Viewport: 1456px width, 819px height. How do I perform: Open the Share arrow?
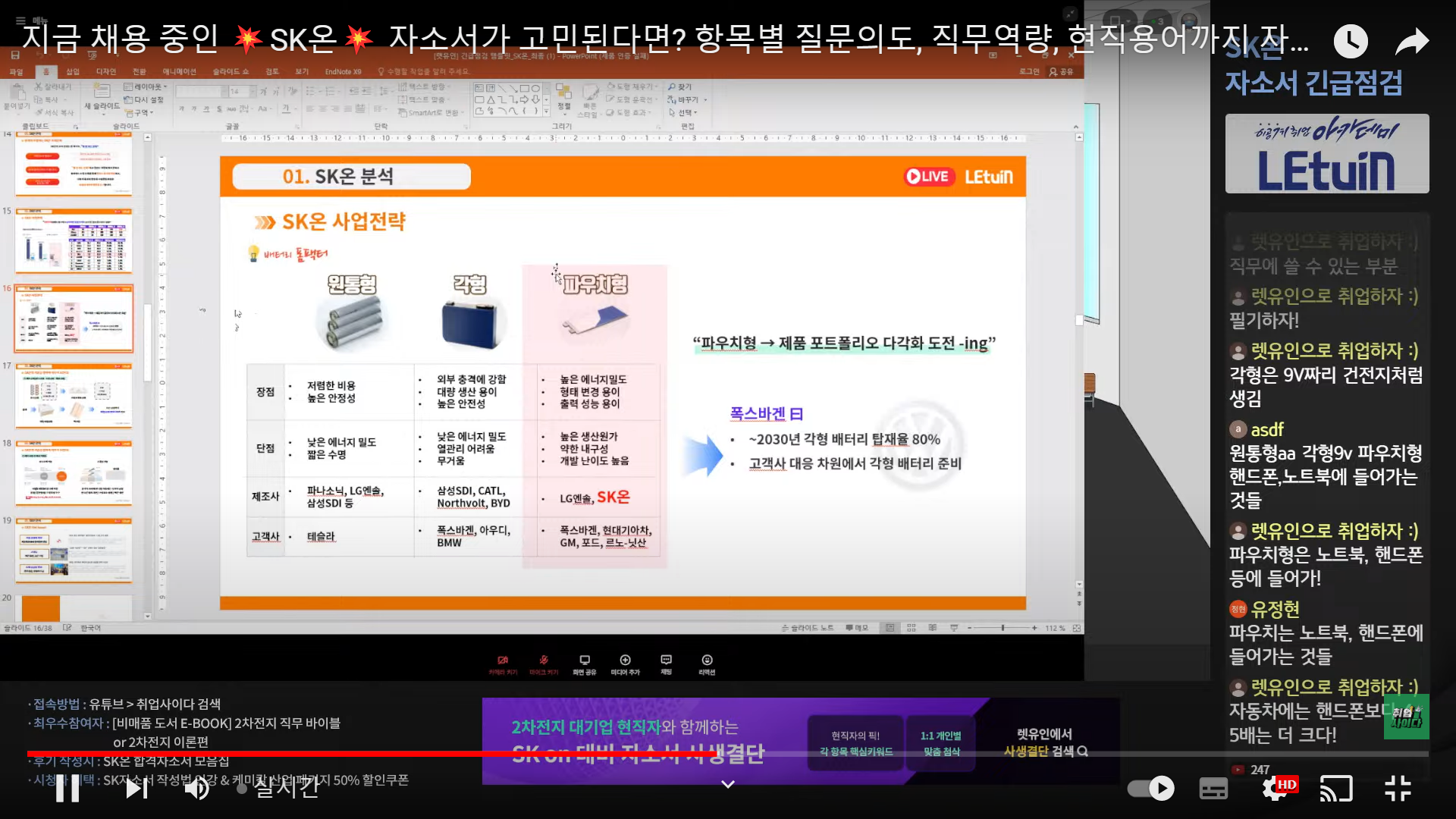click(1412, 41)
